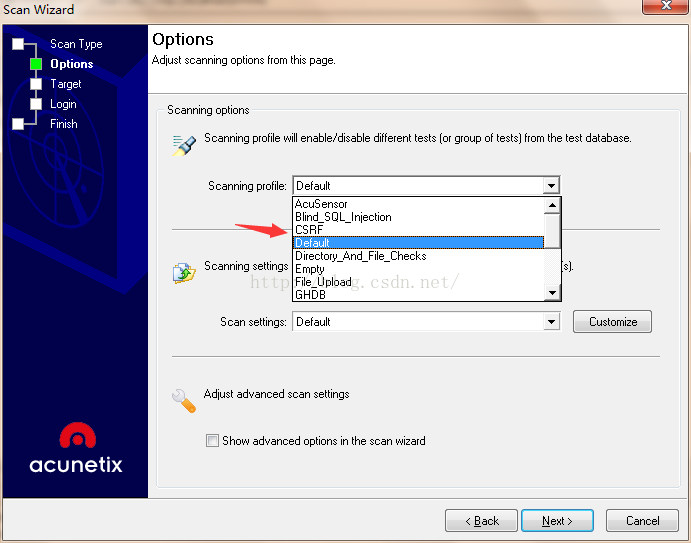The height and width of the screenshot is (543, 691).
Task: Click the Adjust advanced scan settings text
Action: [276, 394]
